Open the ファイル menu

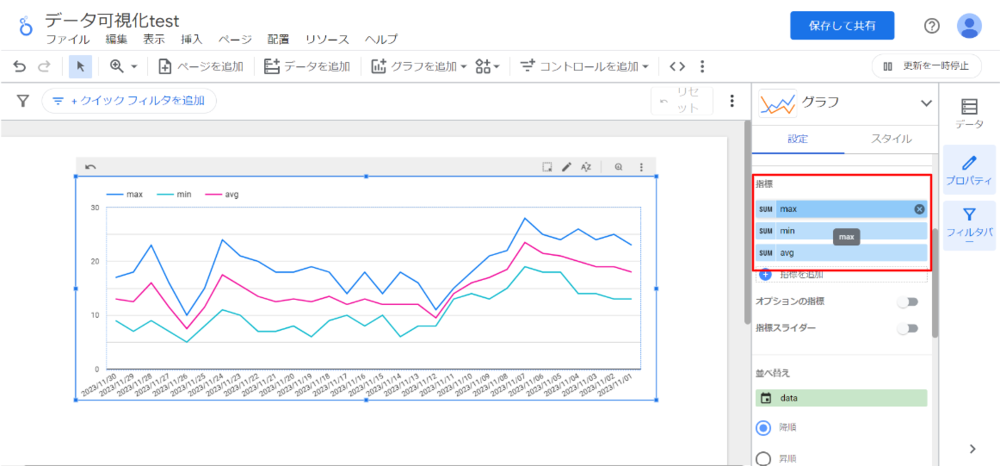pos(68,40)
